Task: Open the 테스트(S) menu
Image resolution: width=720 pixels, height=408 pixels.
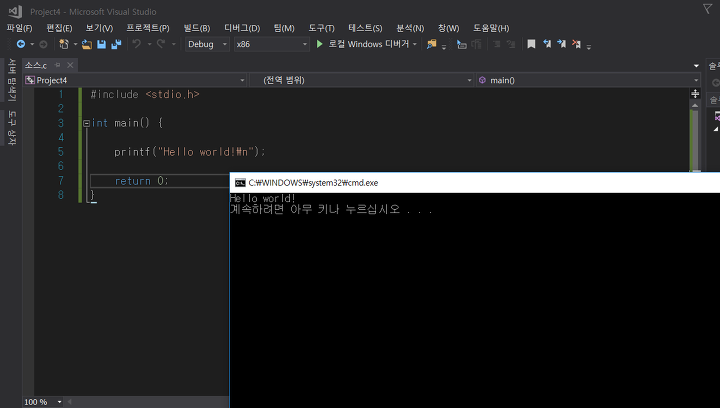Action: pyautogui.click(x=365, y=28)
